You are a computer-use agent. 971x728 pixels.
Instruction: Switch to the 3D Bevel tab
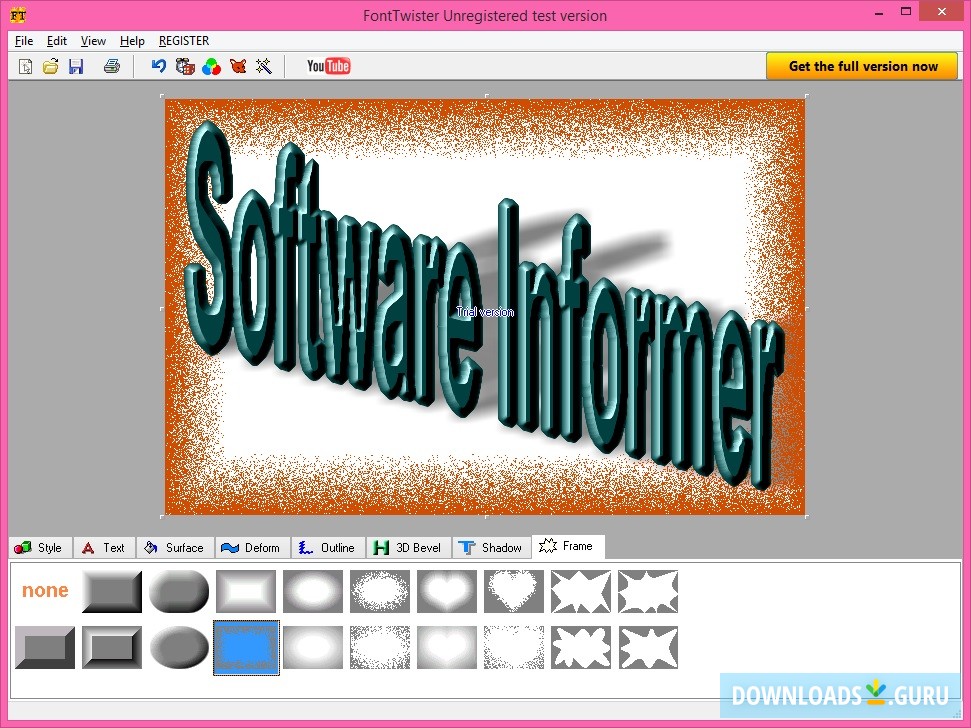pos(408,548)
